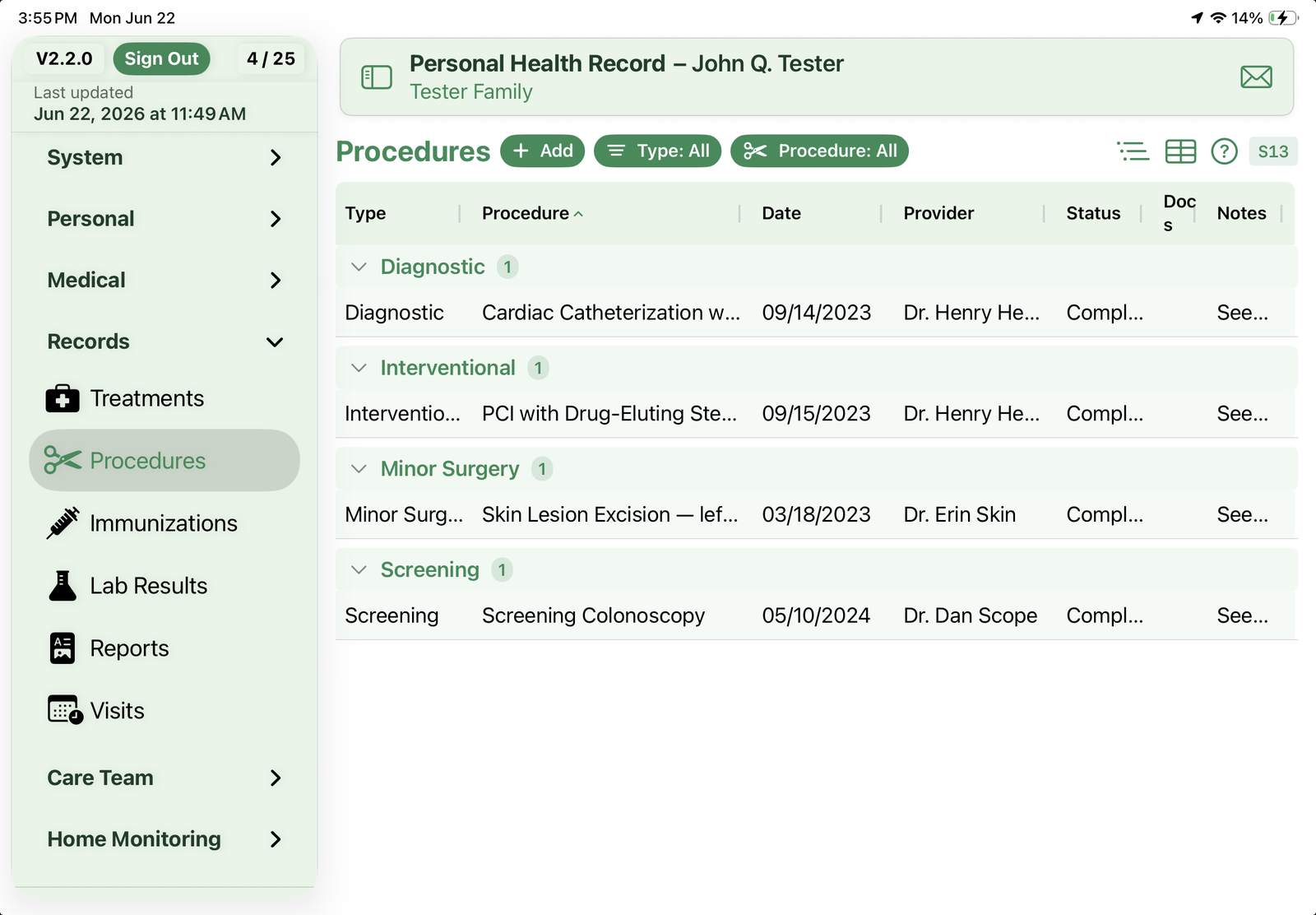
Task: Collapse the Minor Surgery group
Action: click(x=359, y=469)
